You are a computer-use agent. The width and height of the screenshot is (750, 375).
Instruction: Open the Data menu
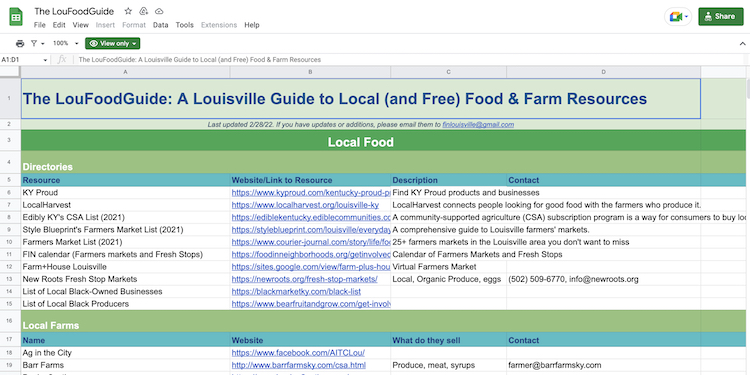161,25
